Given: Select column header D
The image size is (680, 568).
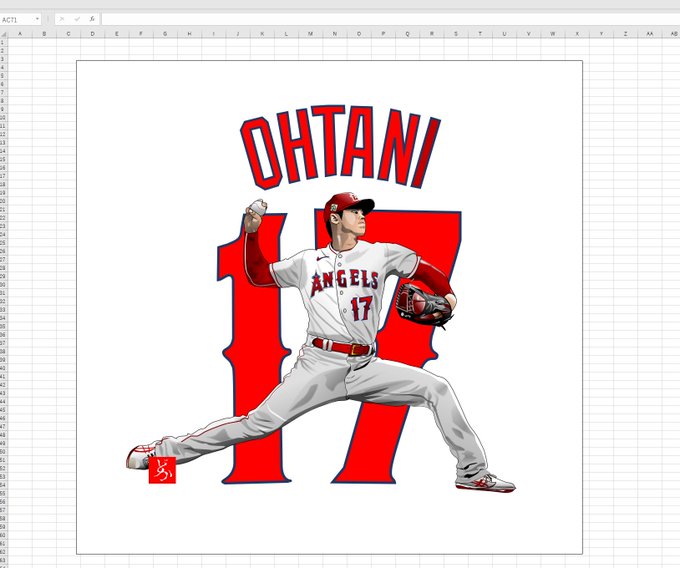Looking at the screenshot, I should 92,34.
